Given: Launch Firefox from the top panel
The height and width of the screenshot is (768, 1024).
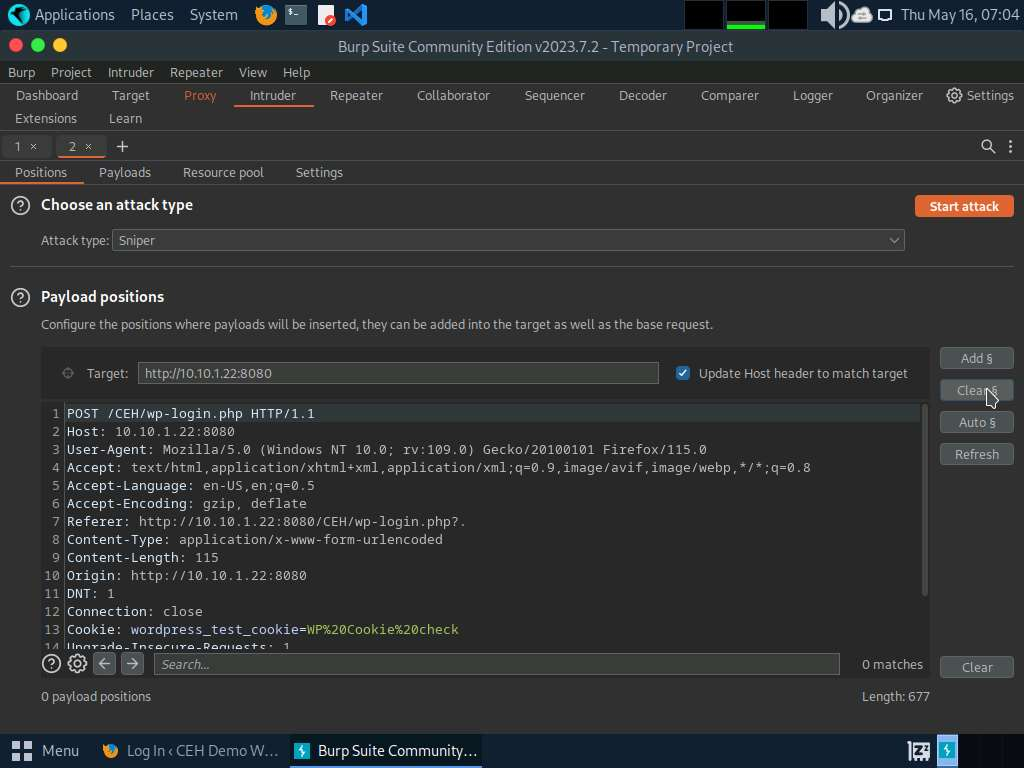Looking at the screenshot, I should pyautogui.click(x=265, y=15).
